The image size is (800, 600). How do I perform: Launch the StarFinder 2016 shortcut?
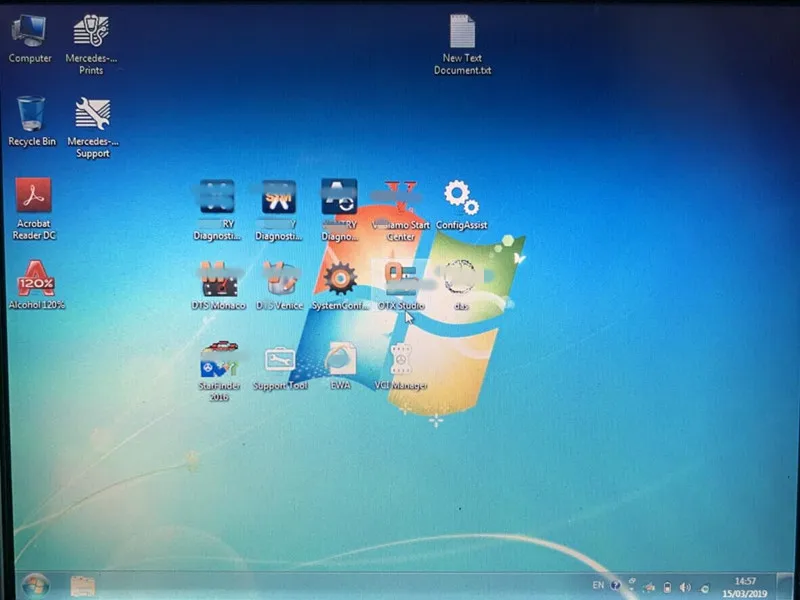pyautogui.click(x=219, y=371)
